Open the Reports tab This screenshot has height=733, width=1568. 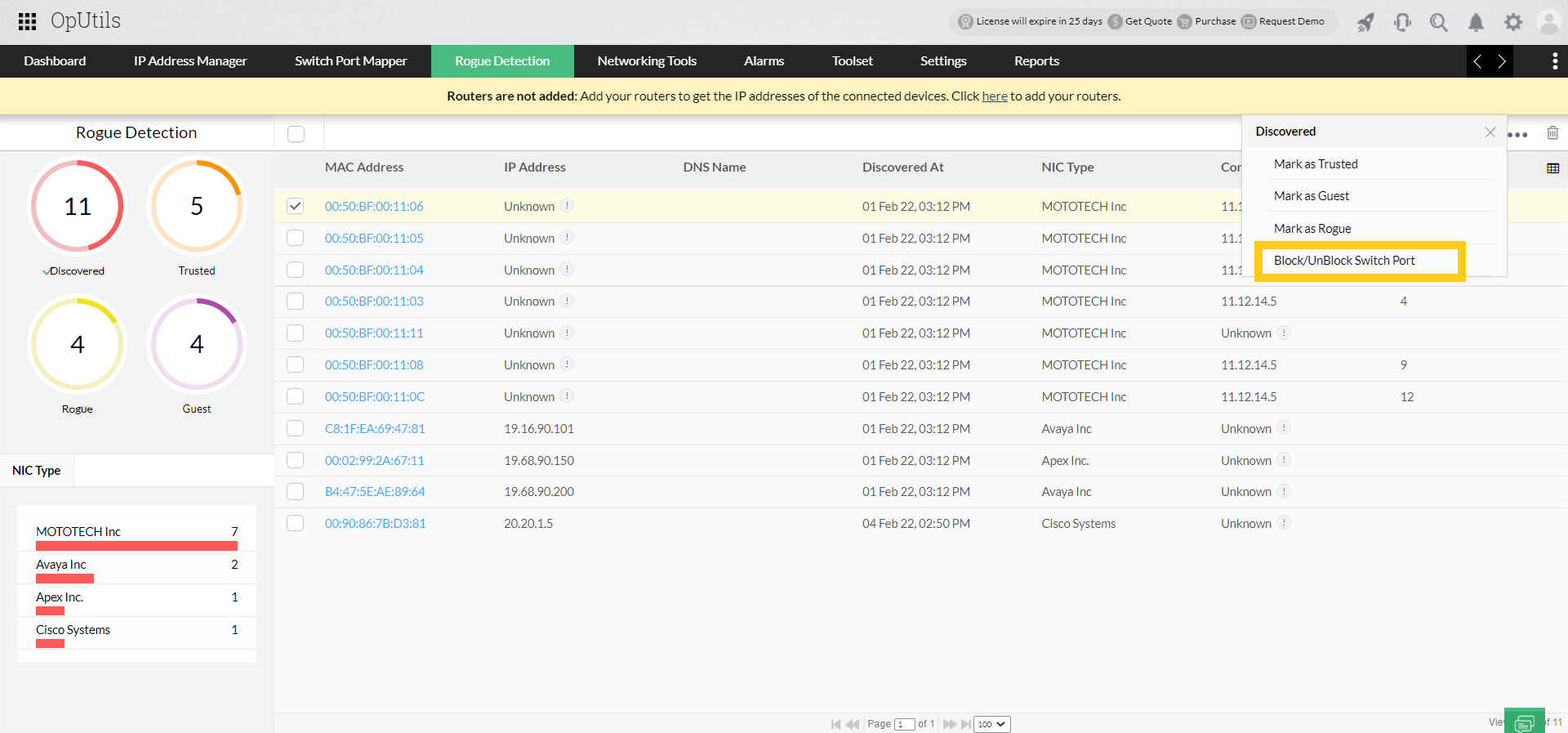pyautogui.click(x=1036, y=61)
